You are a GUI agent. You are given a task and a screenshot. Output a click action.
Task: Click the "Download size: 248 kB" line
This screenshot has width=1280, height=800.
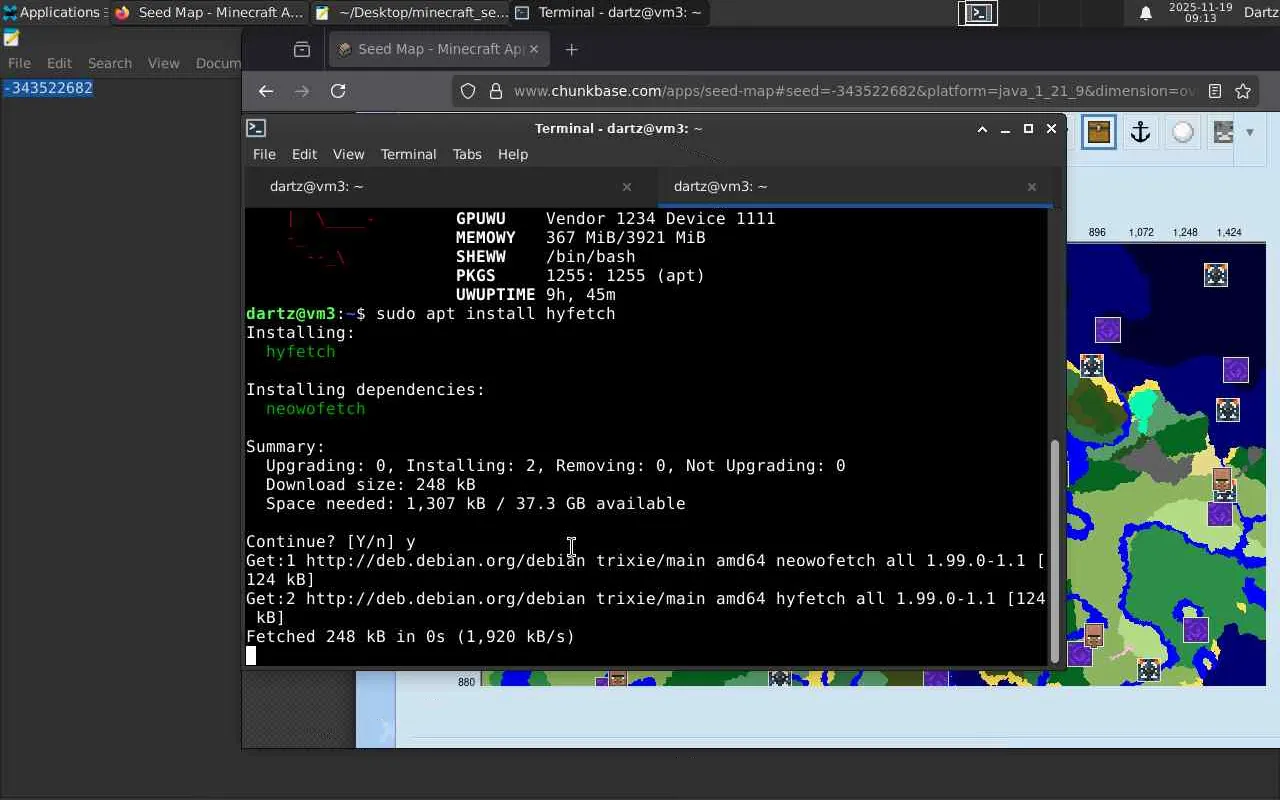click(x=370, y=485)
